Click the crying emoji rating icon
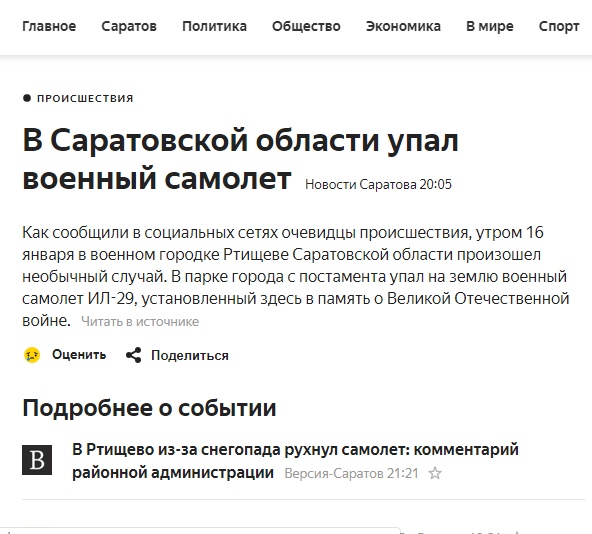This screenshot has height=534, width=592. point(32,355)
